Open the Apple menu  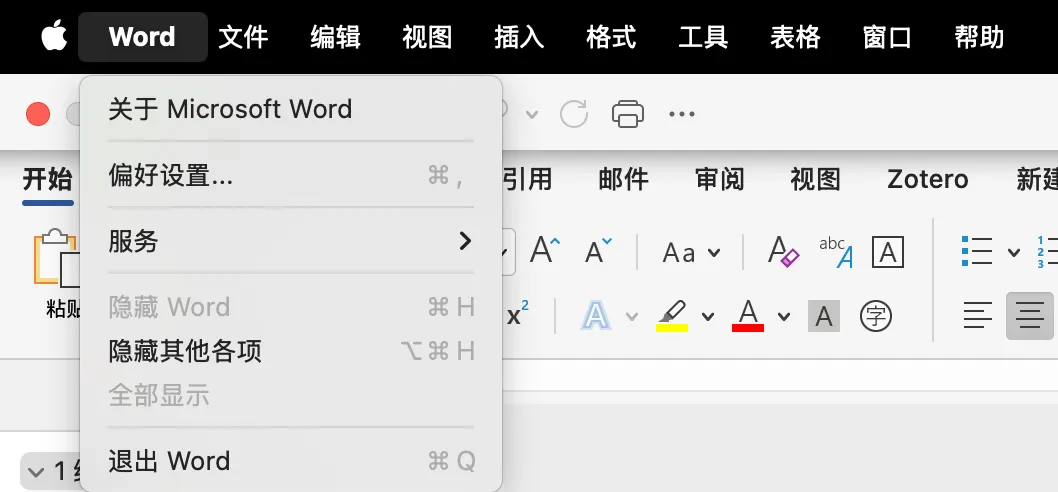pos(54,36)
